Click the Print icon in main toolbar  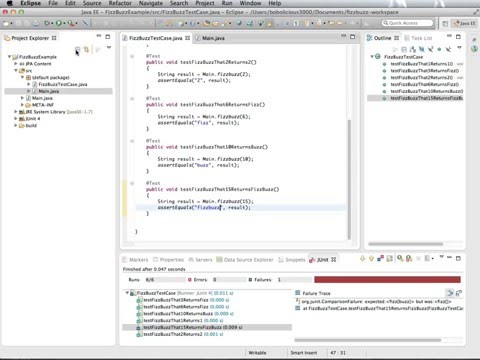(36, 23)
